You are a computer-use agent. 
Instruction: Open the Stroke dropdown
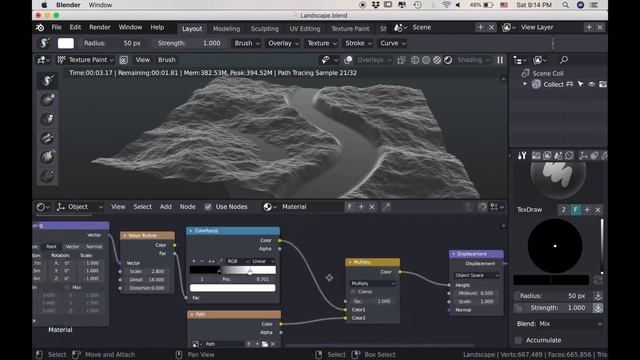pyautogui.click(x=358, y=43)
